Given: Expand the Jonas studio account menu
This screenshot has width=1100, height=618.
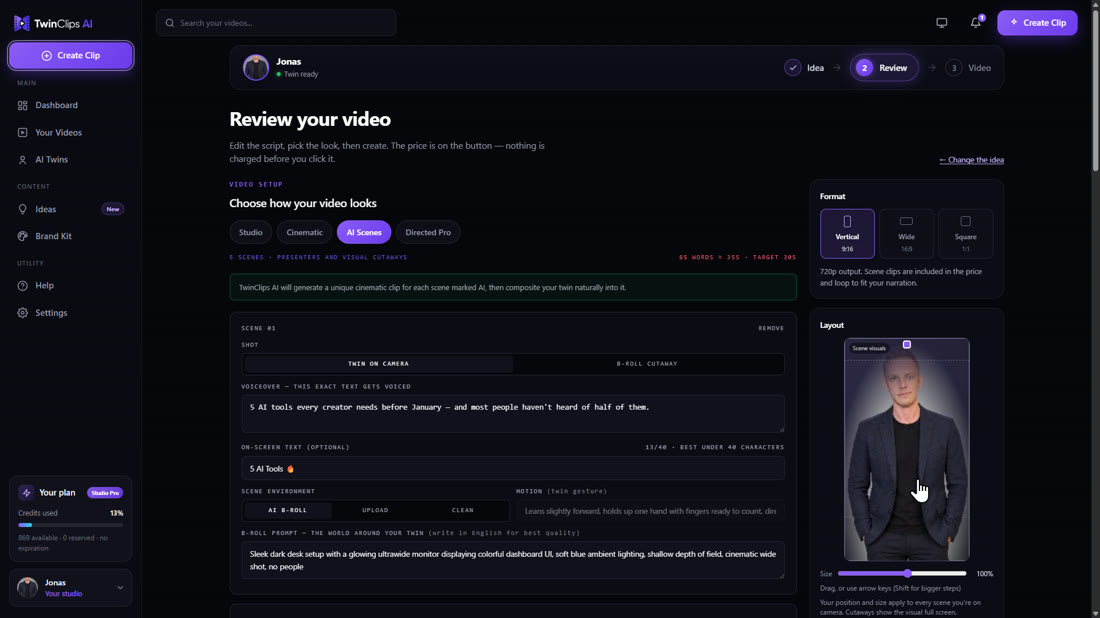Looking at the screenshot, I should pyautogui.click(x=120, y=588).
